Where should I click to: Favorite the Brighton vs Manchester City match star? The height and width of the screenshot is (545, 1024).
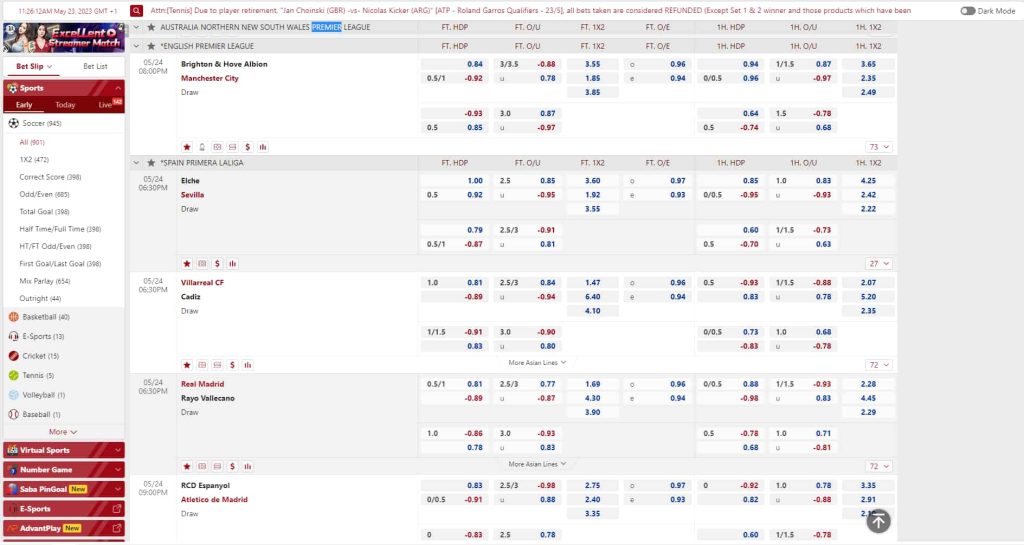tap(187, 147)
